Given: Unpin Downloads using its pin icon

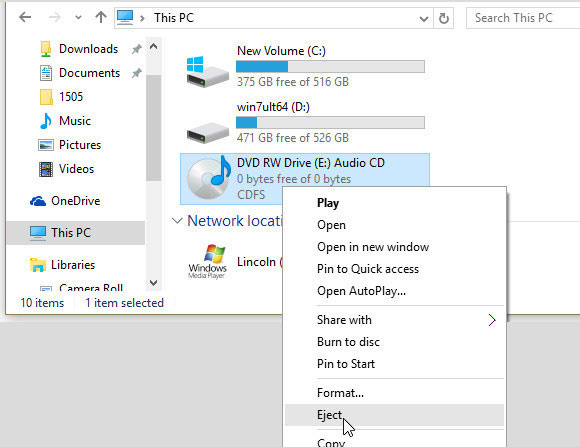Looking at the screenshot, I should [136, 49].
